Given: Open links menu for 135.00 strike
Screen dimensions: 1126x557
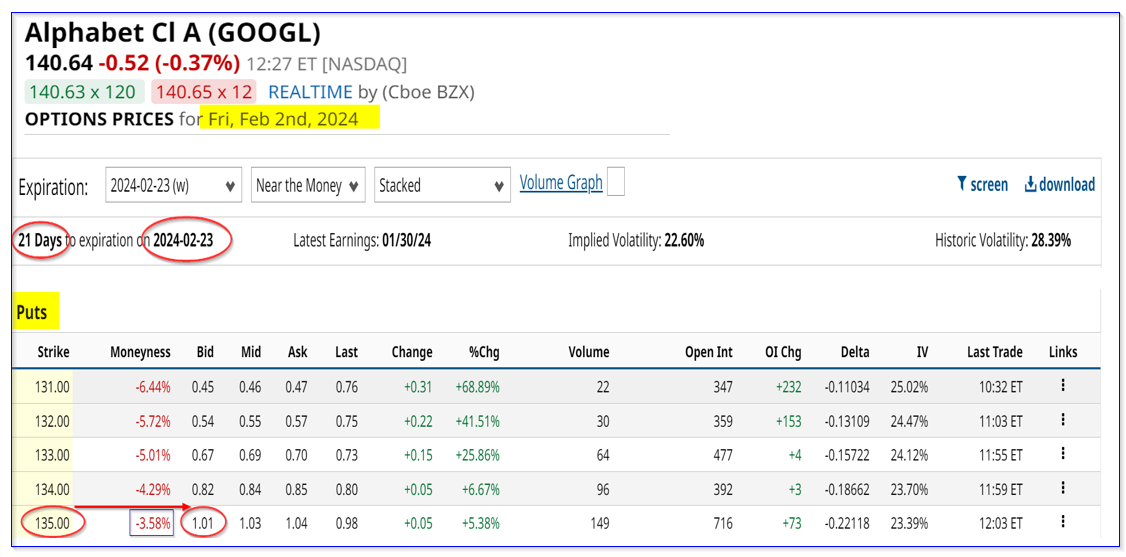Looking at the screenshot, I should coord(1063,522).
